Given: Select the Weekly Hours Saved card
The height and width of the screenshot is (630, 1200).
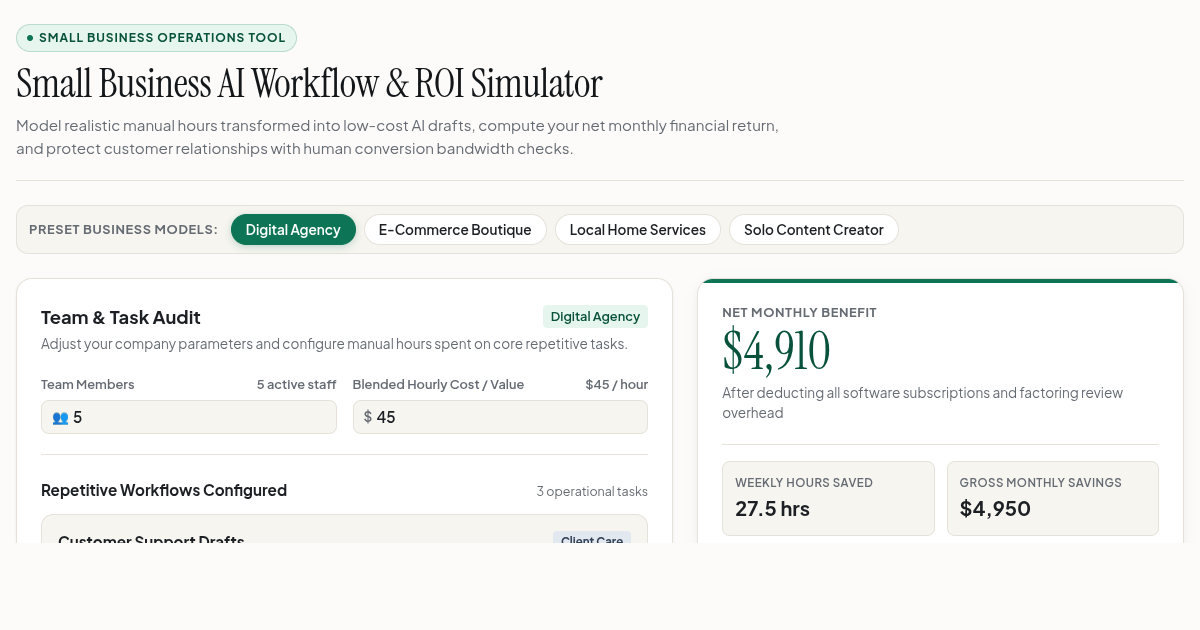Looking at the screenshot, I should coord(828,498).
